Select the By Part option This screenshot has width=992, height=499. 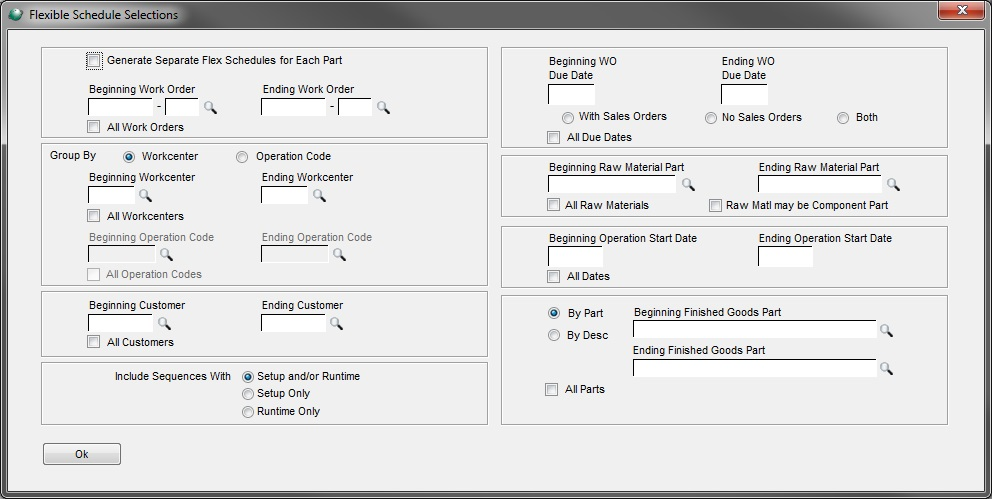click(554, 313)
